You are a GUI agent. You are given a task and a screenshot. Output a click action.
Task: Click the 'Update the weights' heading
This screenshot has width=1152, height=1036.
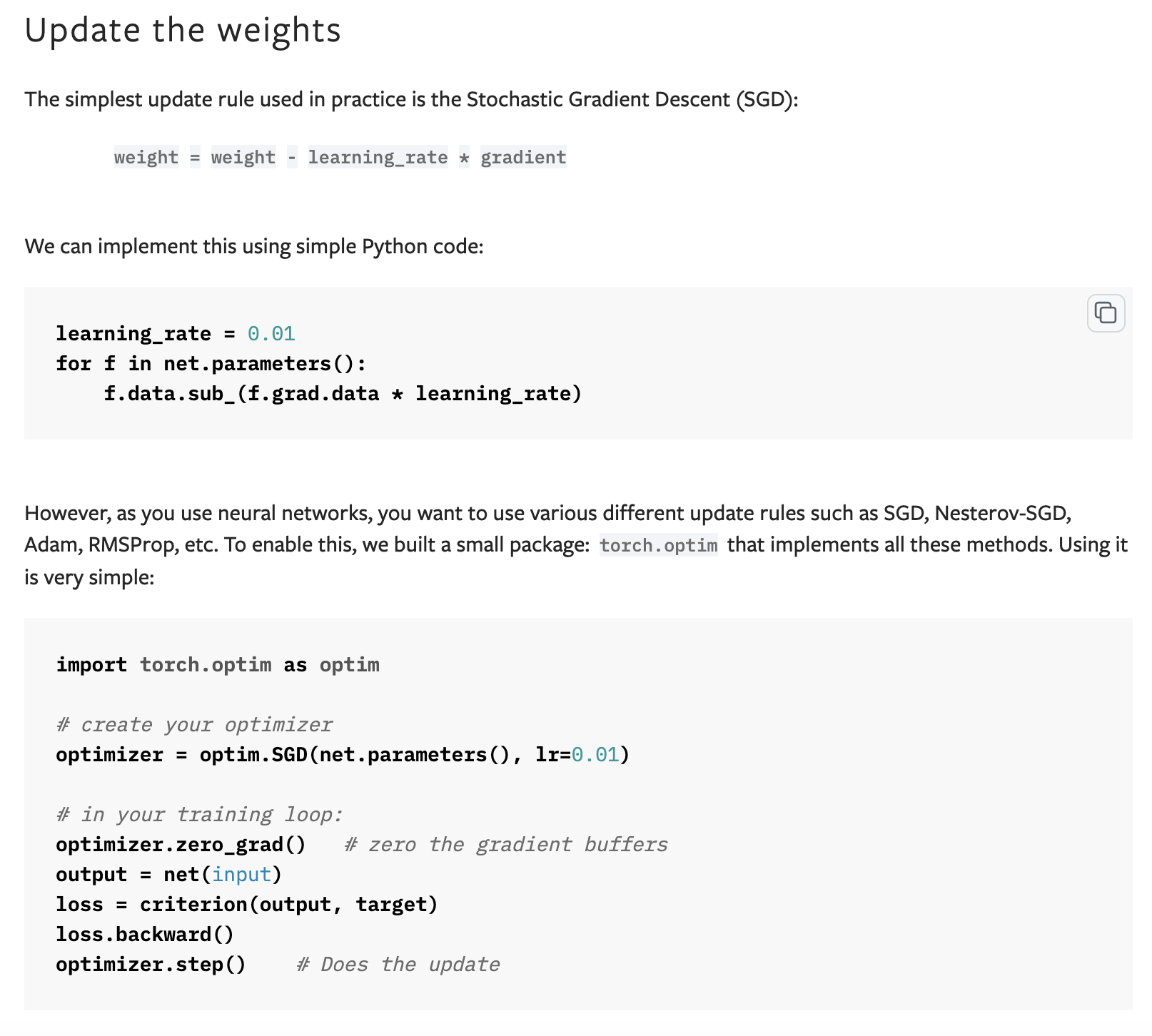pos(183,31)
